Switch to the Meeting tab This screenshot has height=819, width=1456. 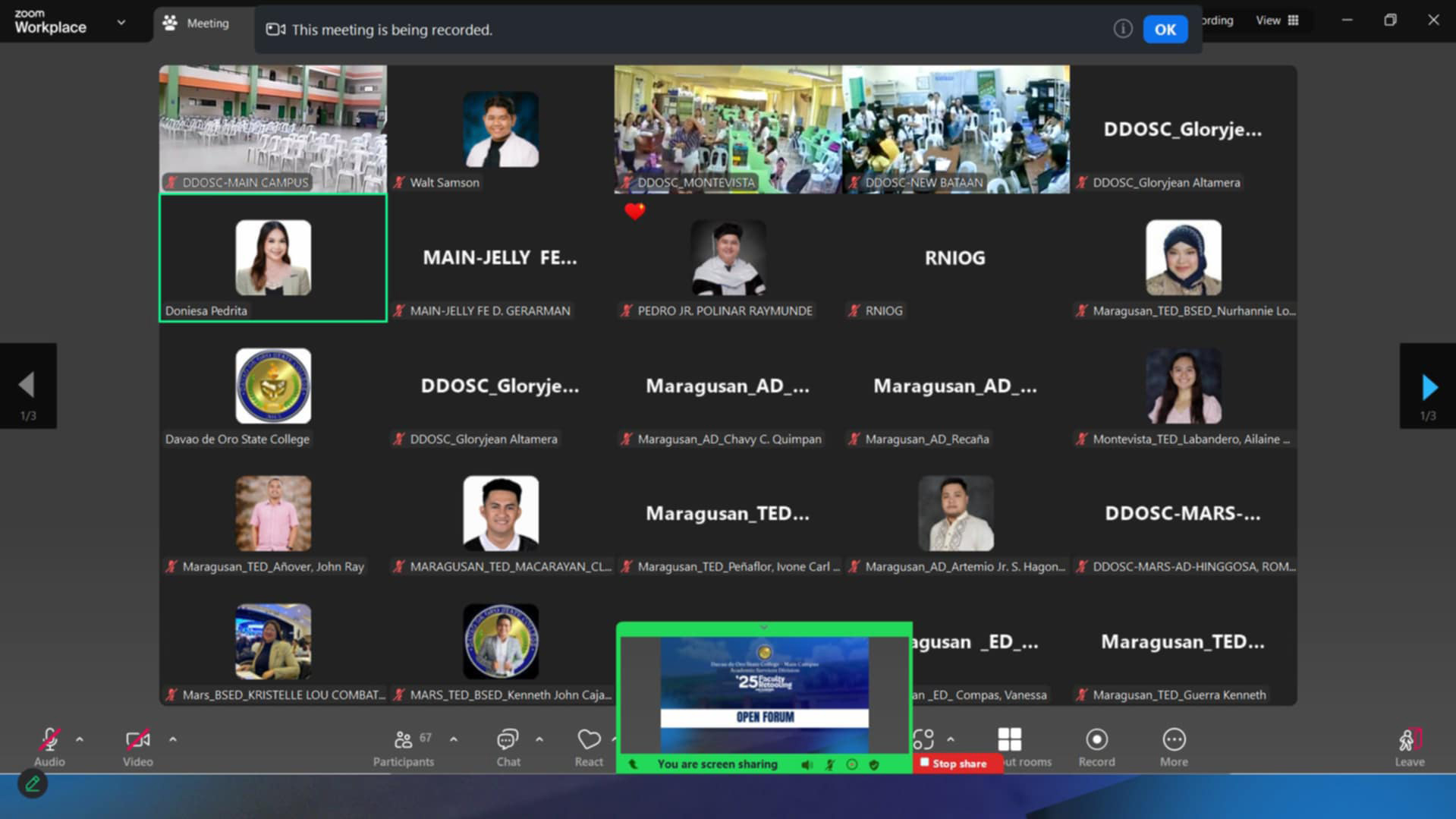197,24
